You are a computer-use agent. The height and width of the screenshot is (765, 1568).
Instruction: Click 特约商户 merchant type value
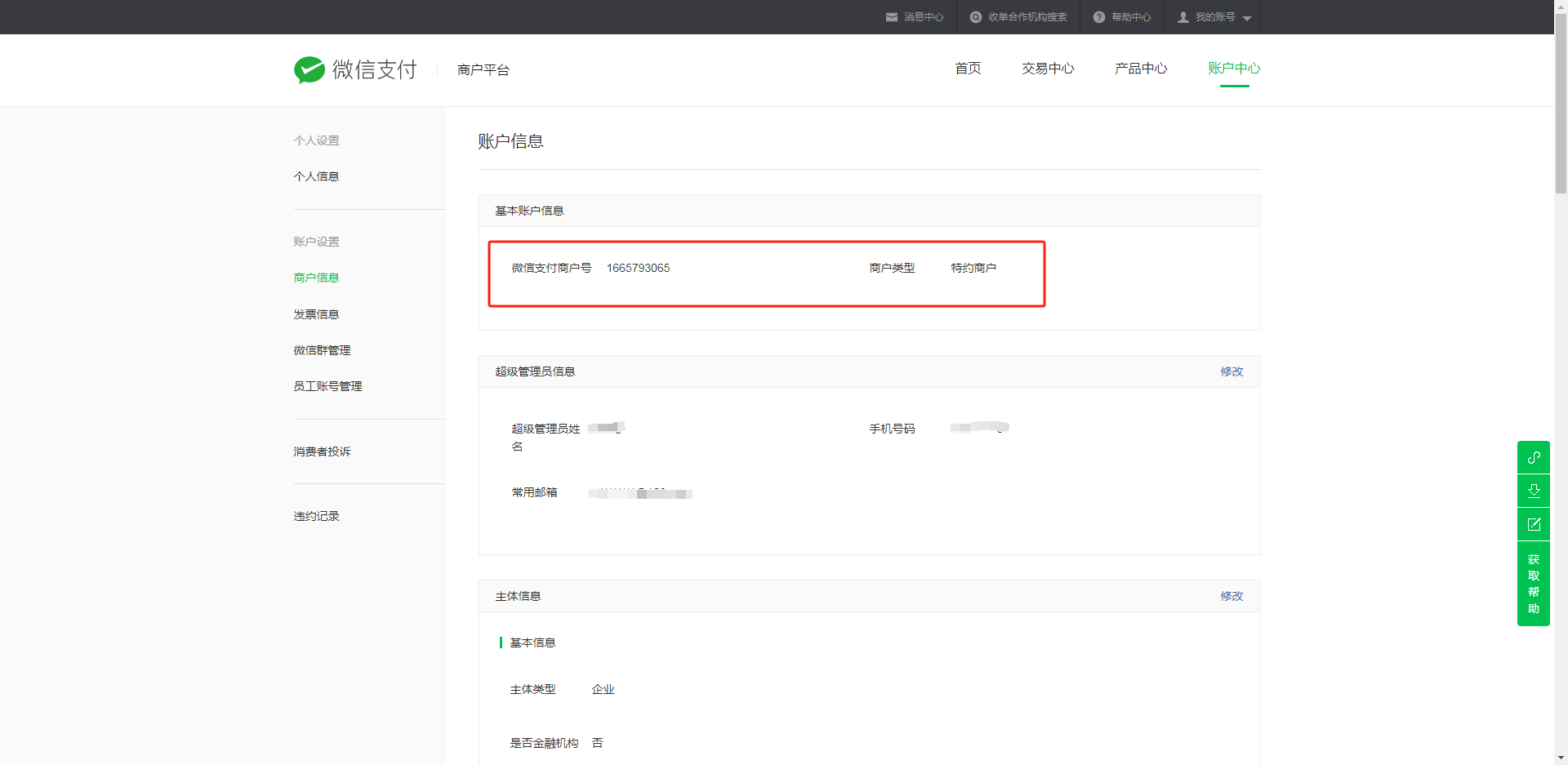point(973,268)
